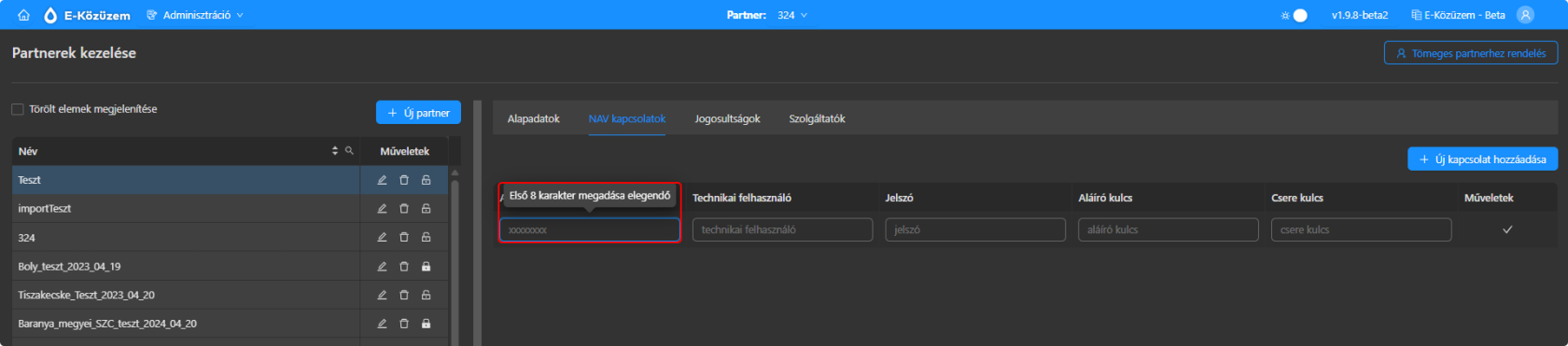Screen dimensions: 1568x346
Task: Select the Baranya_megyei_SZC_teszt_2024_04_20 row
Action: [x=230, y=324]
